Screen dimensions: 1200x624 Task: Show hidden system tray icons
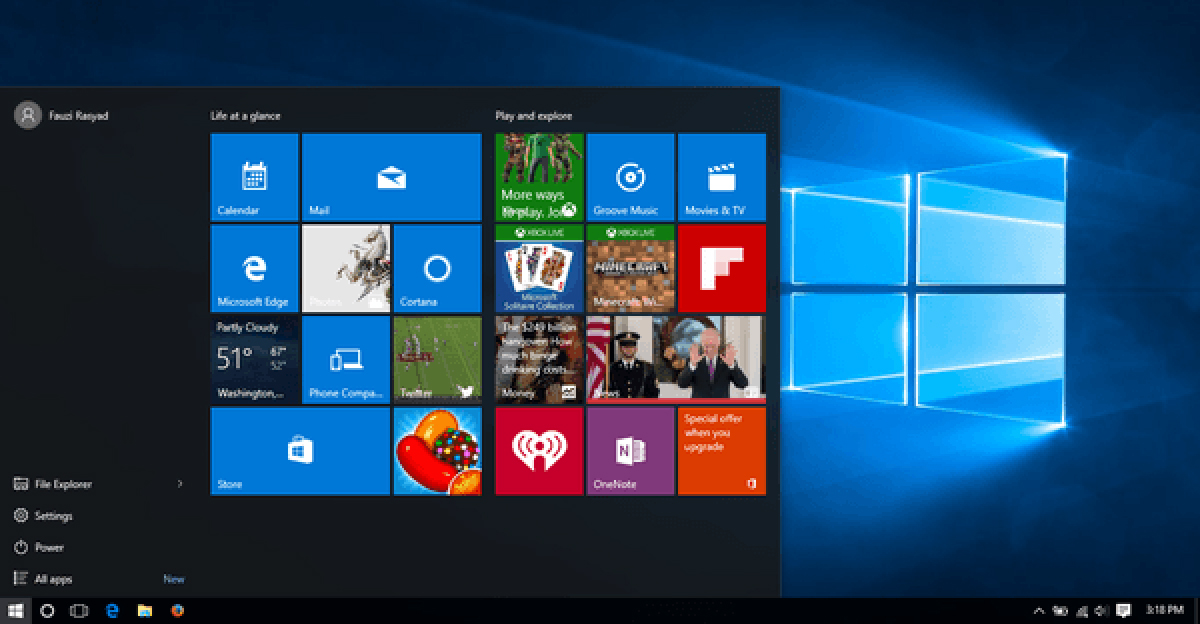click(1038, 610)
